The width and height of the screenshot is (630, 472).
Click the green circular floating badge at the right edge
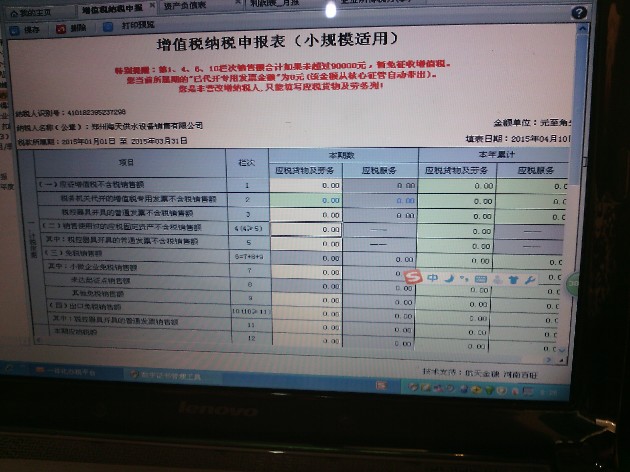point(572,284)
